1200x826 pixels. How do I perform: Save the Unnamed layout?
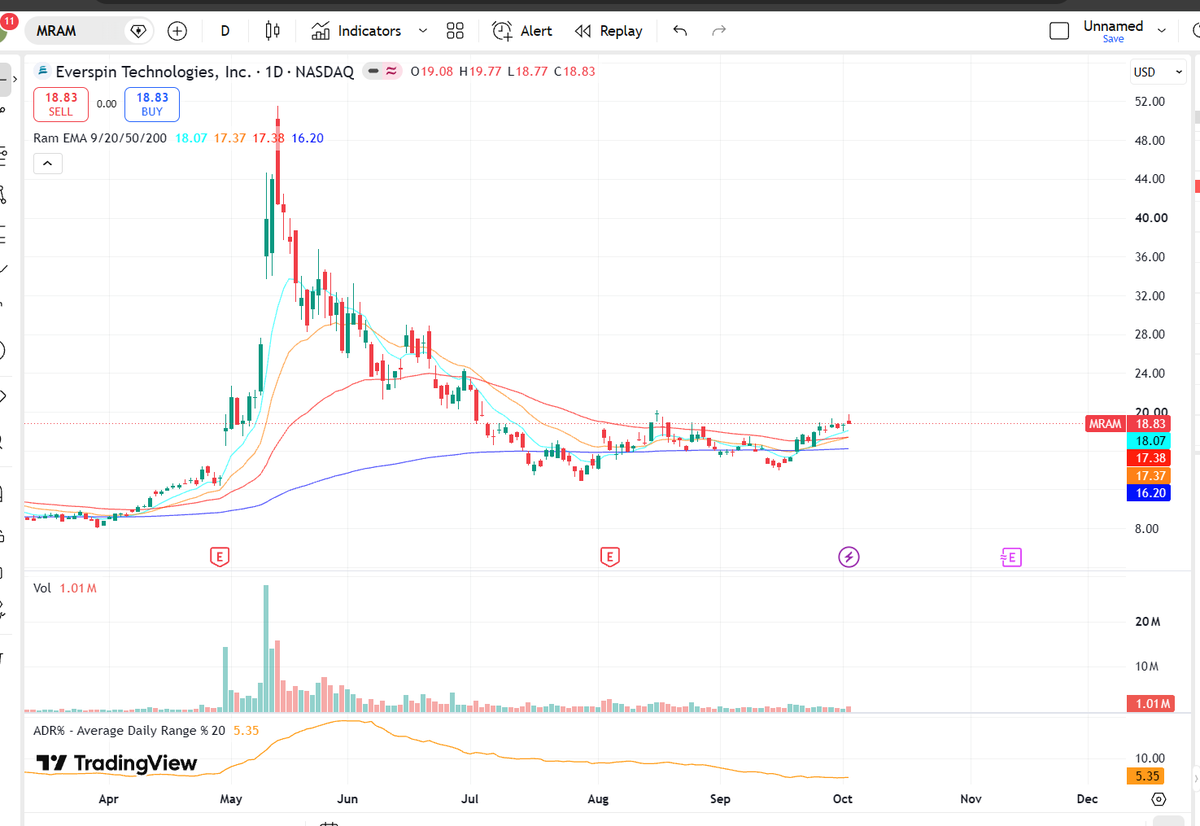[1113, 39]
